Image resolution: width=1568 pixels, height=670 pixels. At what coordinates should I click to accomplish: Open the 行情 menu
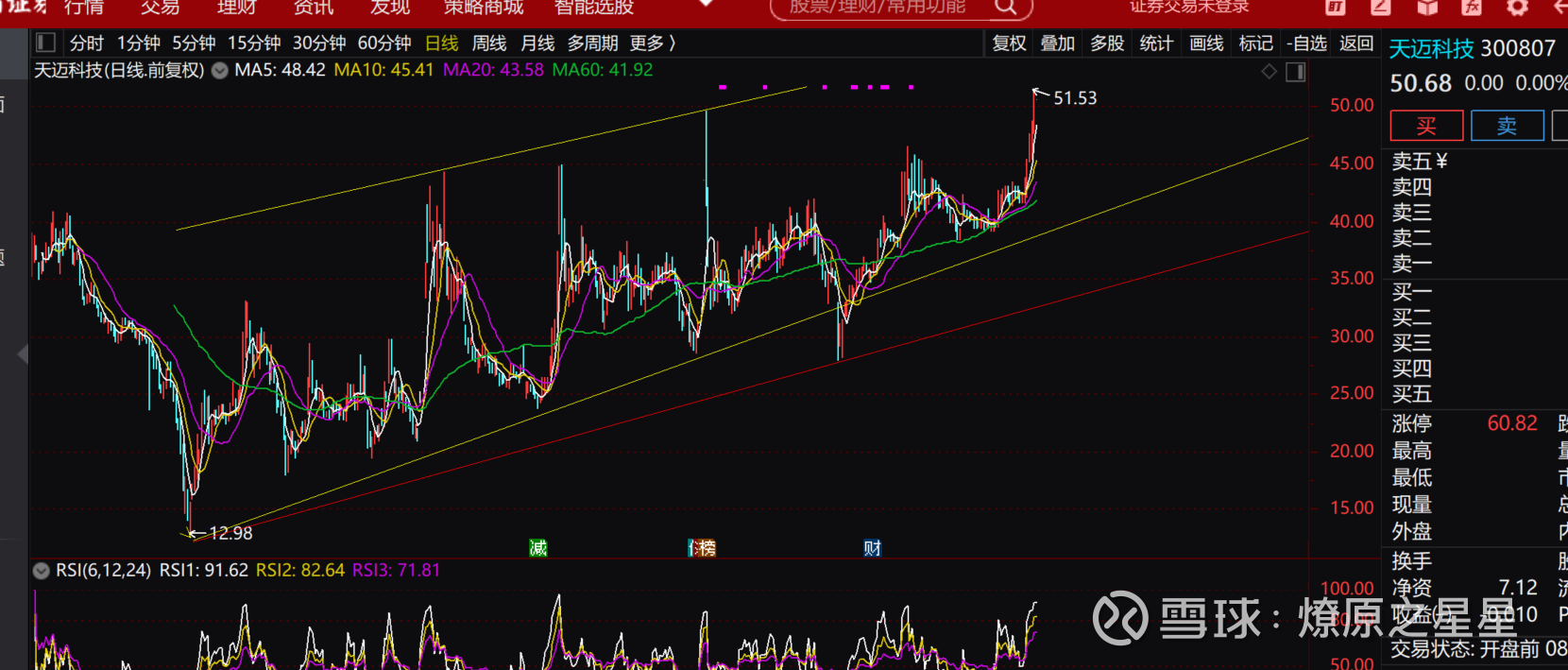(x=84, y=8)
